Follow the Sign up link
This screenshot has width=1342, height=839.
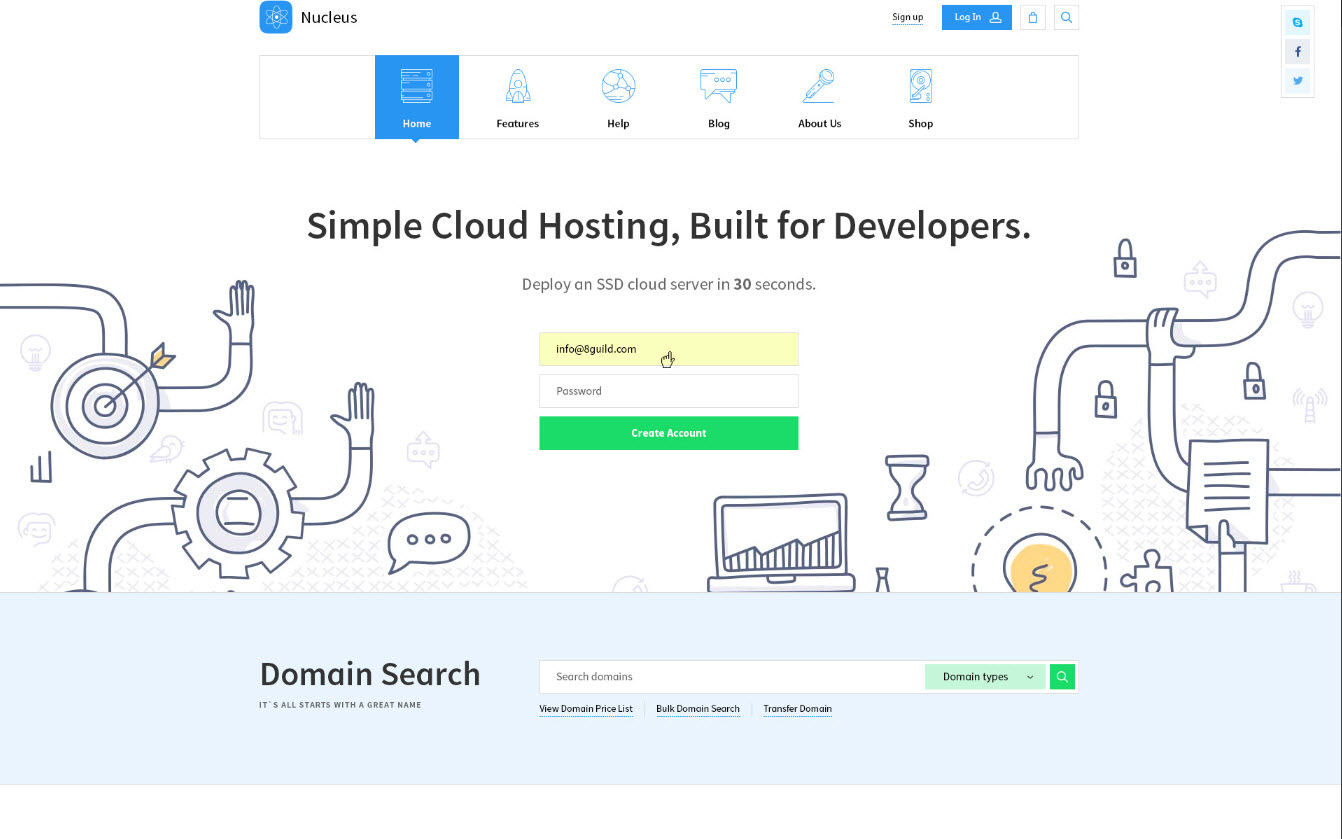907,17
